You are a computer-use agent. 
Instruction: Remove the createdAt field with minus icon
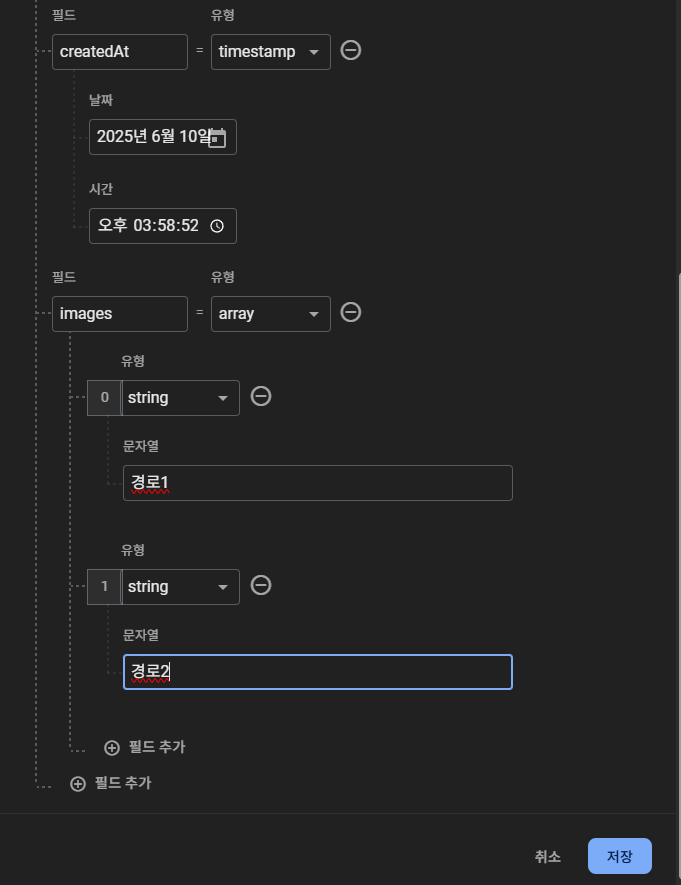(350, 51)
